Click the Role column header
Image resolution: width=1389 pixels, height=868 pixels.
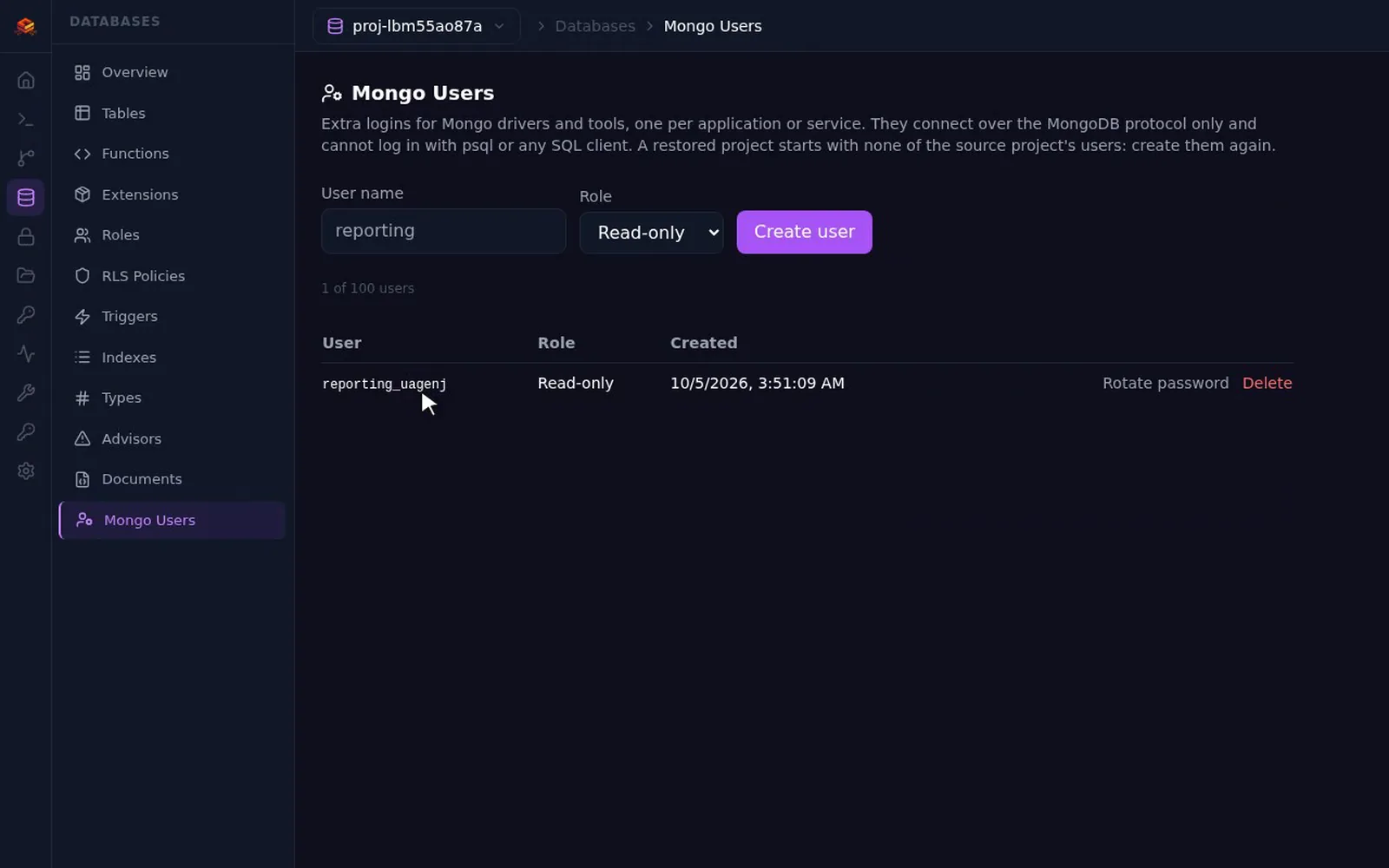pyautogui.click(x=556, y=343)
